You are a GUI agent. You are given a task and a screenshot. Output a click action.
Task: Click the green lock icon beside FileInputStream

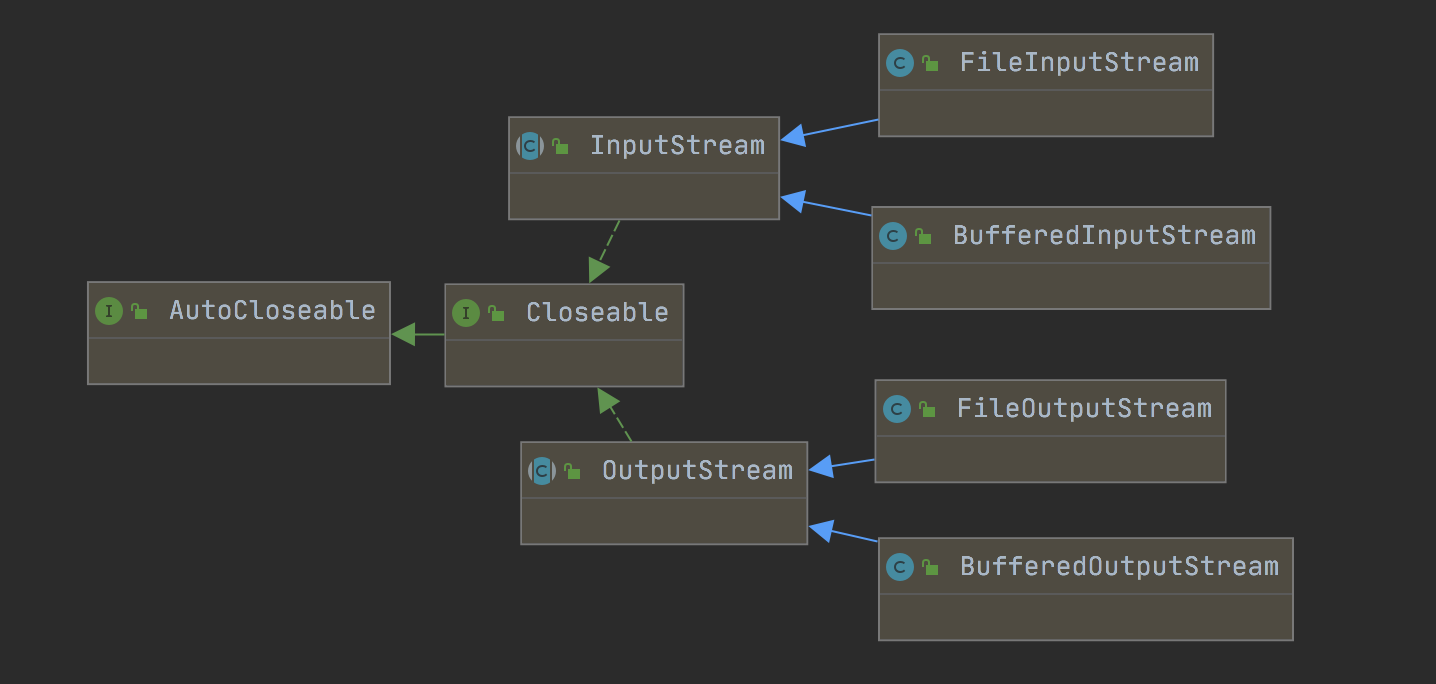click(x=930, y=63)
